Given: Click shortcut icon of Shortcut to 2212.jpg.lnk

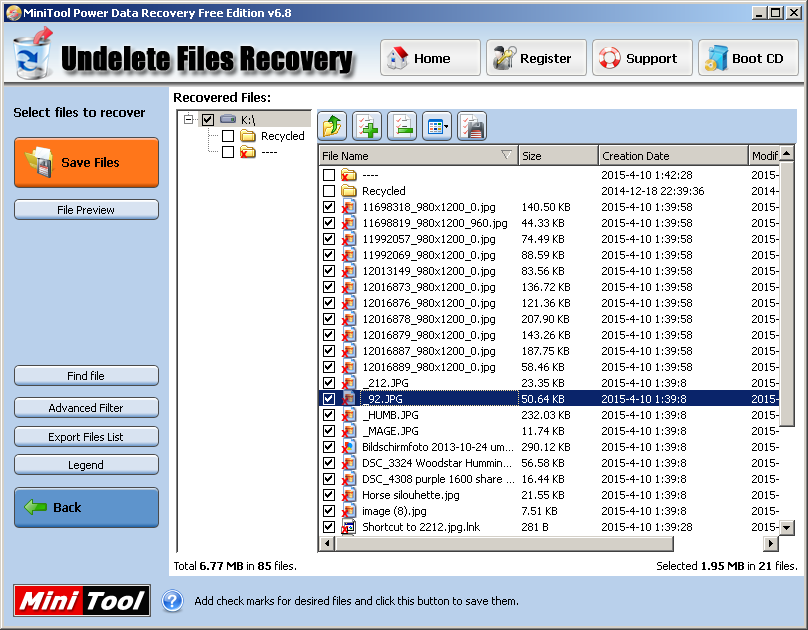Looking at the screenshot, I should (349, 527).
